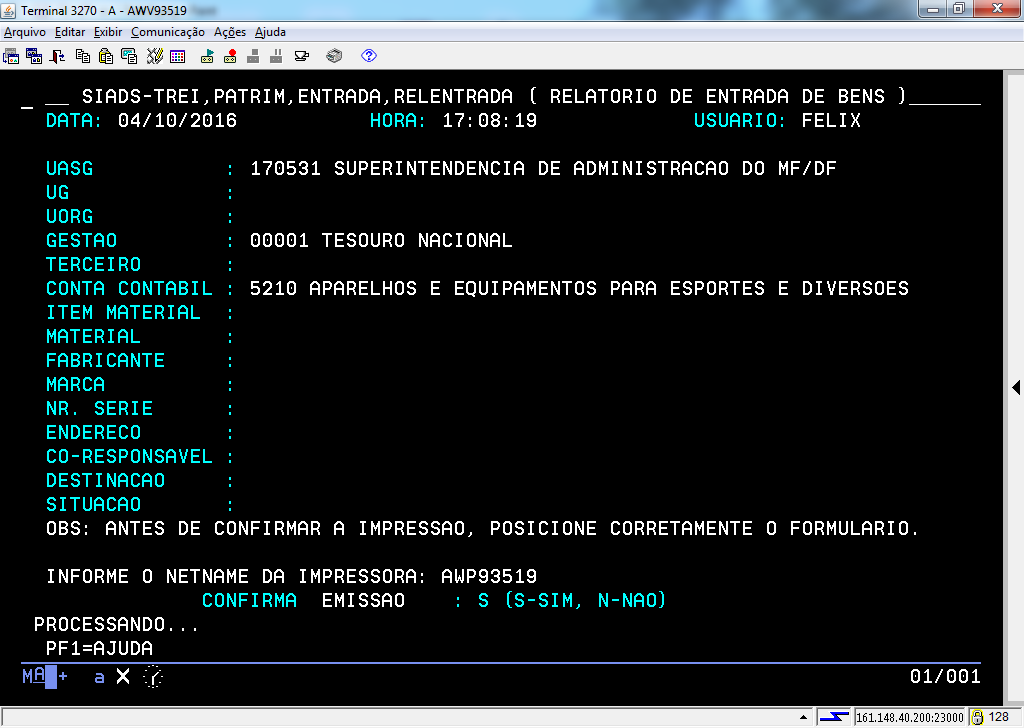Click the UG field label
Image resolution: width=1024 pixels, height=728 pixels.
click(57, 193)
